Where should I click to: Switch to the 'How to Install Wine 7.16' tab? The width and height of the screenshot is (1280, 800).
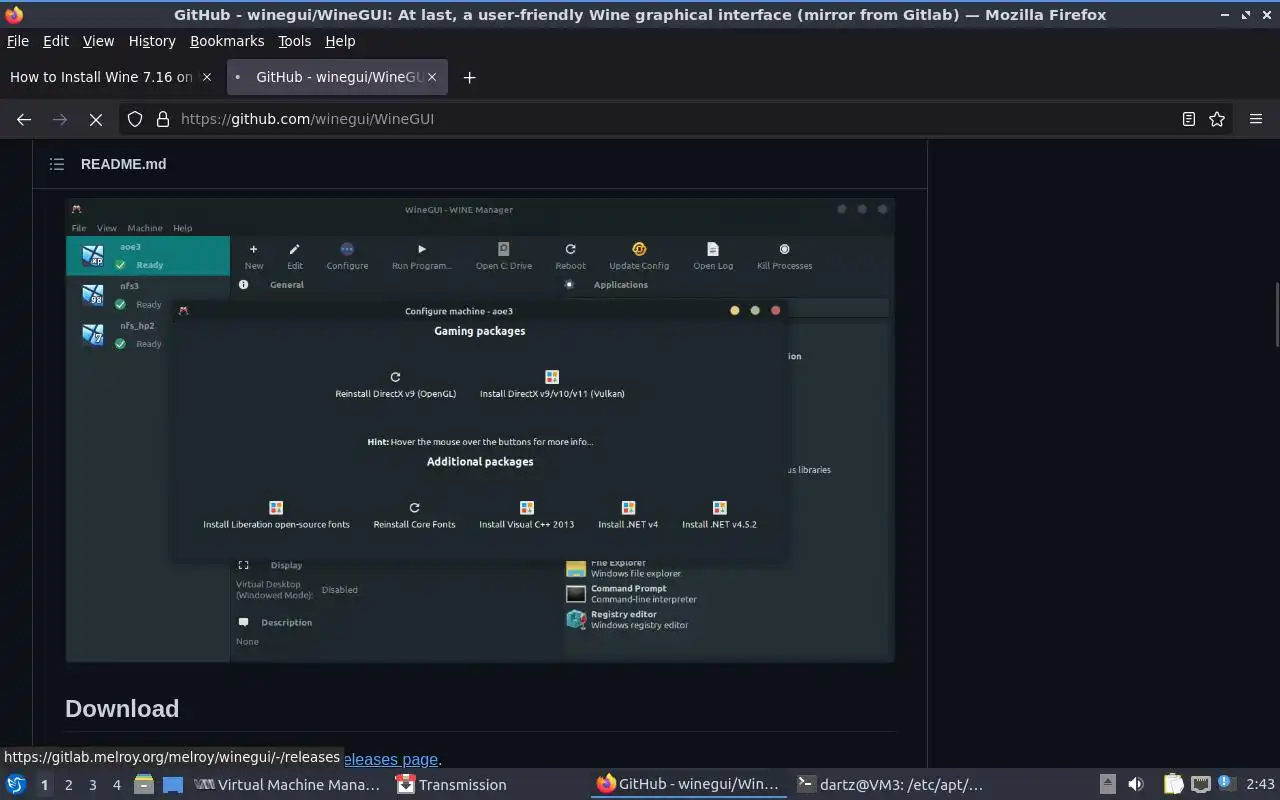coord(101,77)
